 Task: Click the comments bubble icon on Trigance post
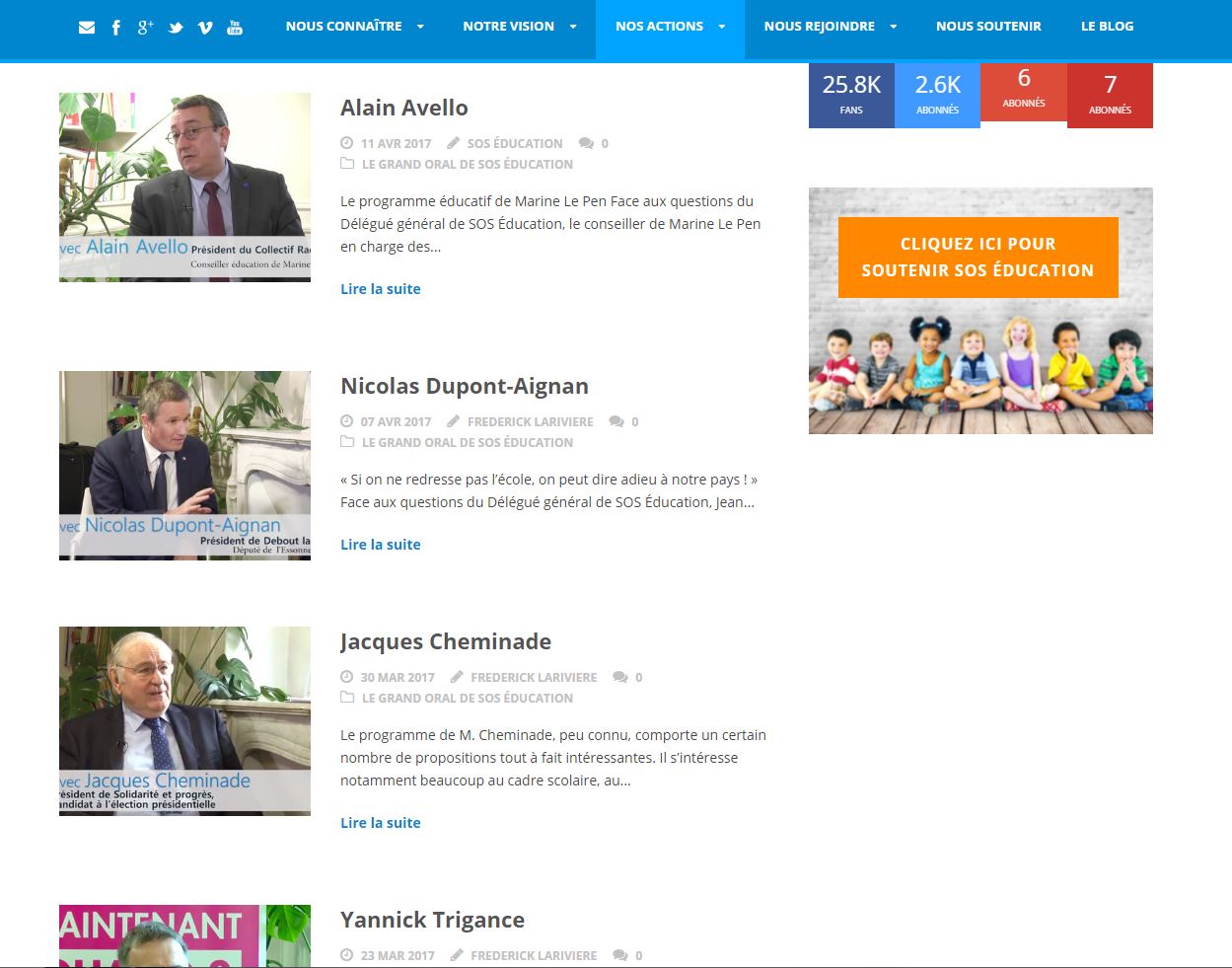click(x=620, y=955)
